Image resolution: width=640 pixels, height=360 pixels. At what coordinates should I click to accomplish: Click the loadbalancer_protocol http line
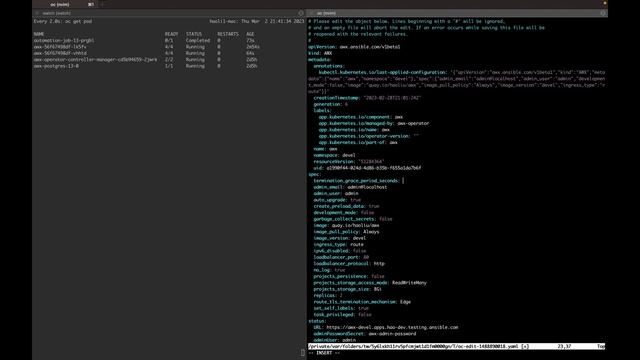(x=349, y=263)
